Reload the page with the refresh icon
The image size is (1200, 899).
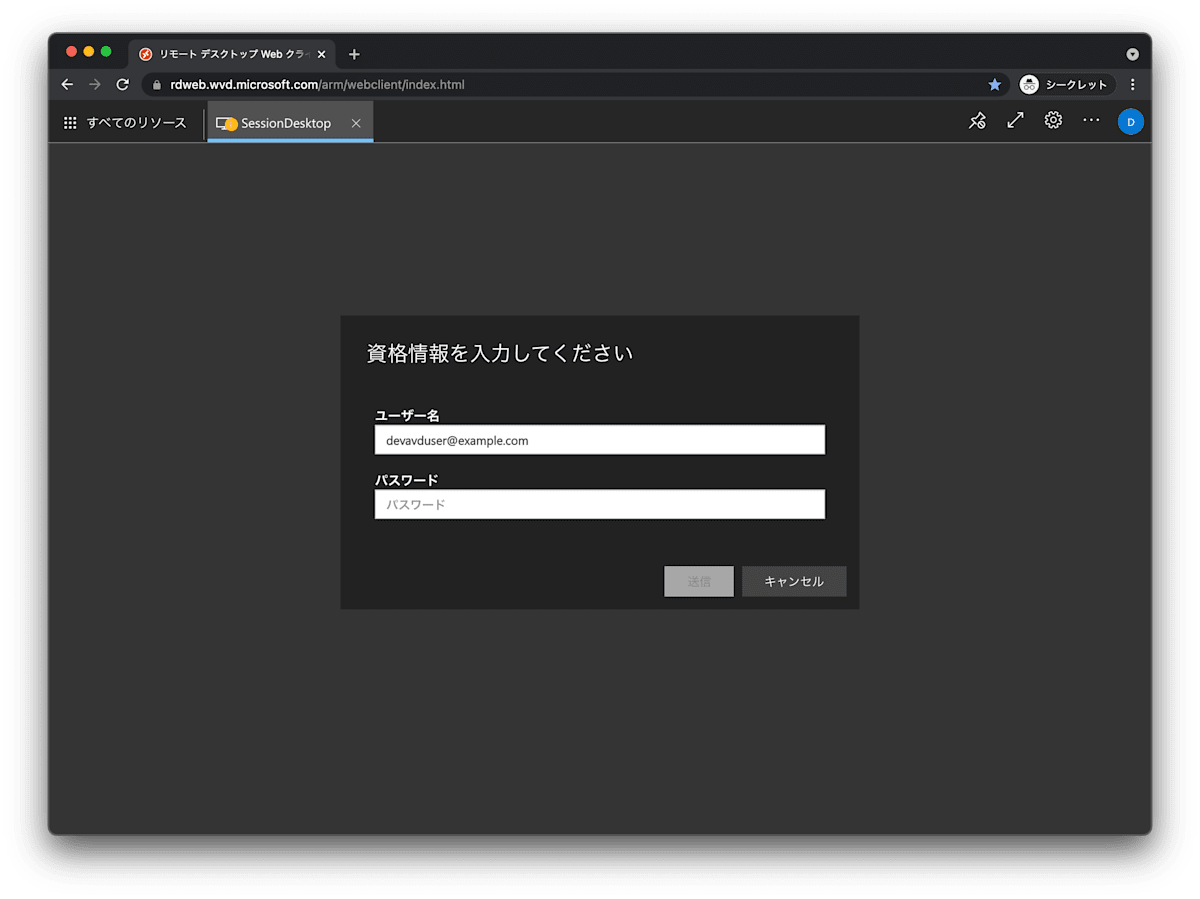tap(123, 85)
